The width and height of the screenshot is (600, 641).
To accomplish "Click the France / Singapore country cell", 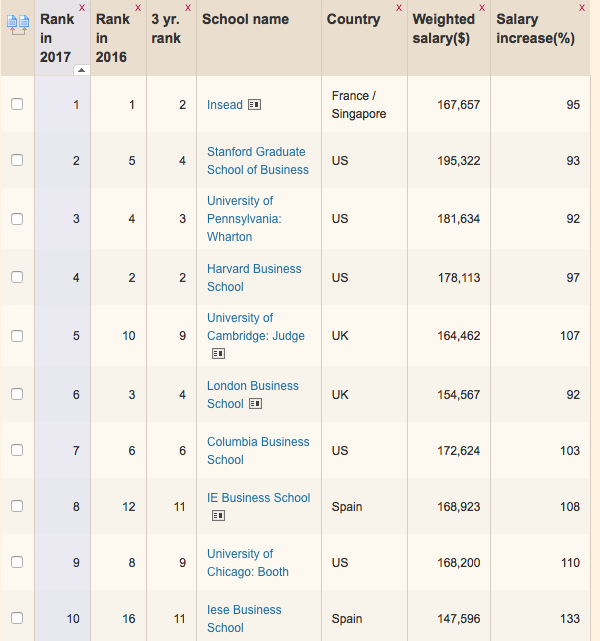I will 358,105.
